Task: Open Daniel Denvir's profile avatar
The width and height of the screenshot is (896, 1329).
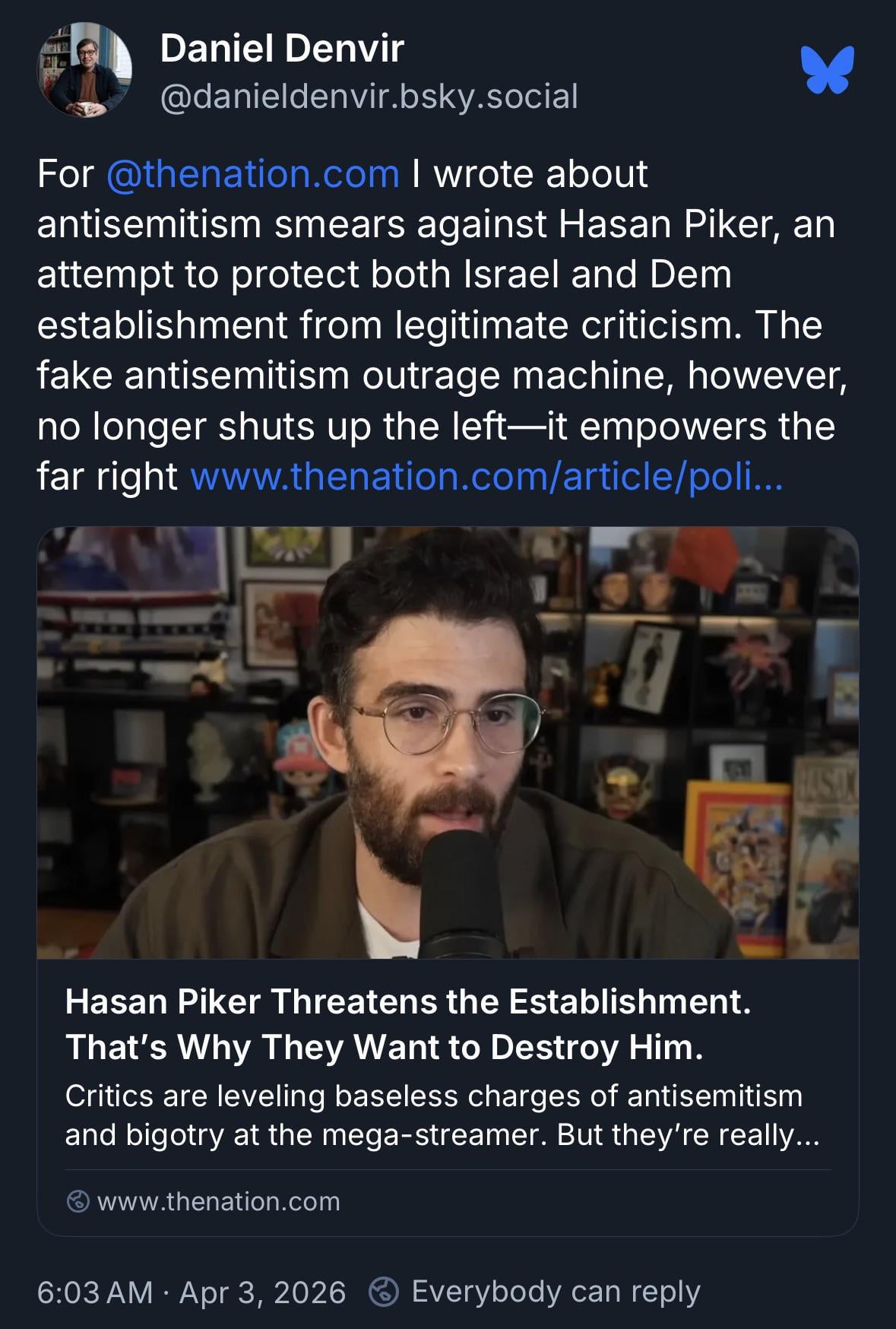Action: pos(85,70)
